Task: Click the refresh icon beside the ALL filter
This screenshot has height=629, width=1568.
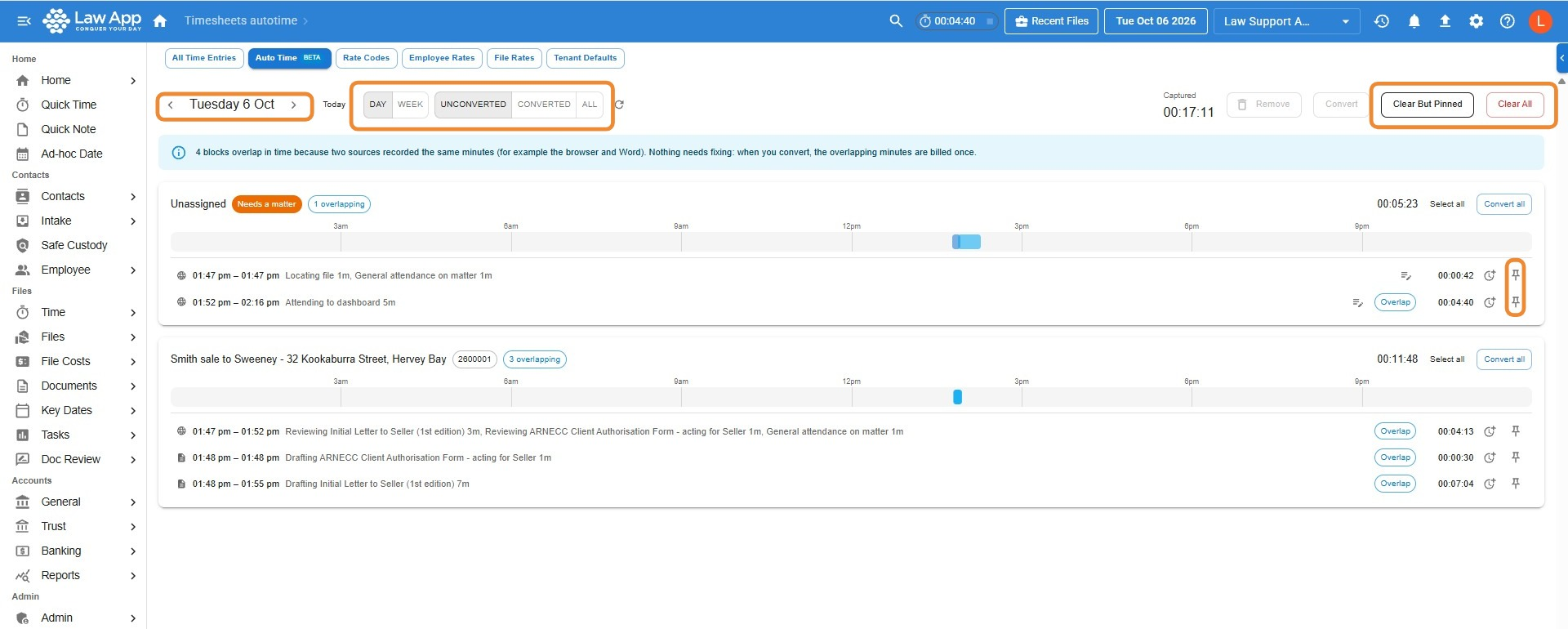Action: tap(619, 105)
